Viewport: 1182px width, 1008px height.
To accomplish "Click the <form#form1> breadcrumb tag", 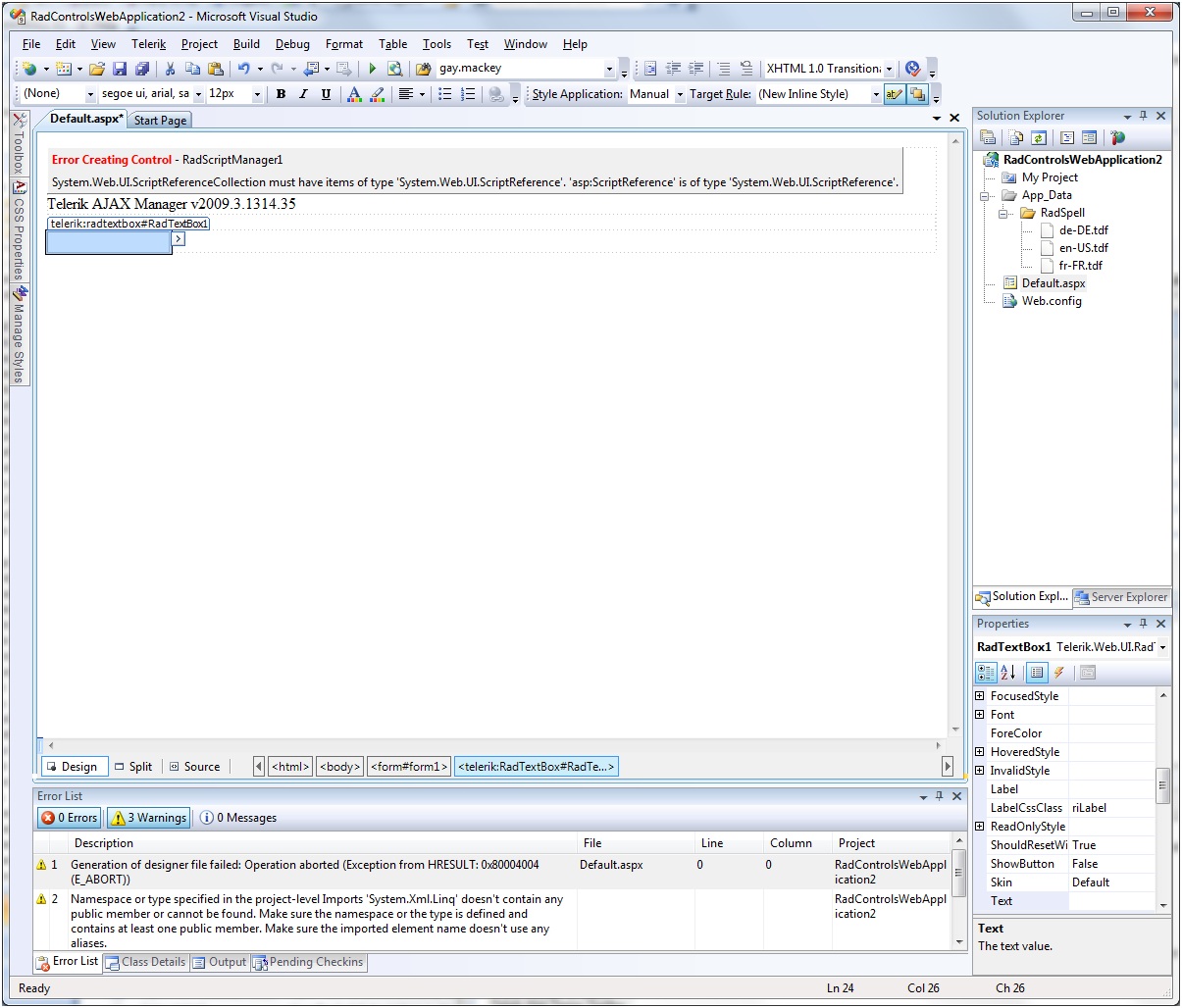I will click(x=409, y=767).
